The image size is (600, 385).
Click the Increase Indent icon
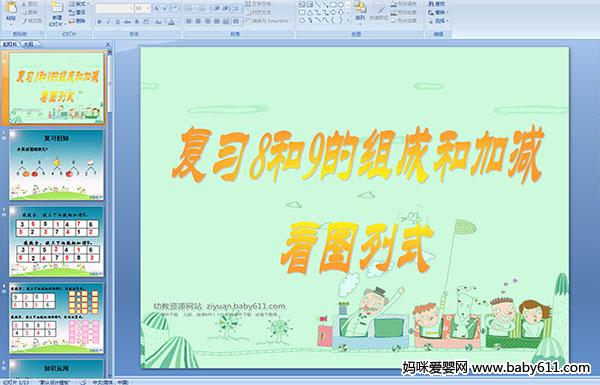226,8
